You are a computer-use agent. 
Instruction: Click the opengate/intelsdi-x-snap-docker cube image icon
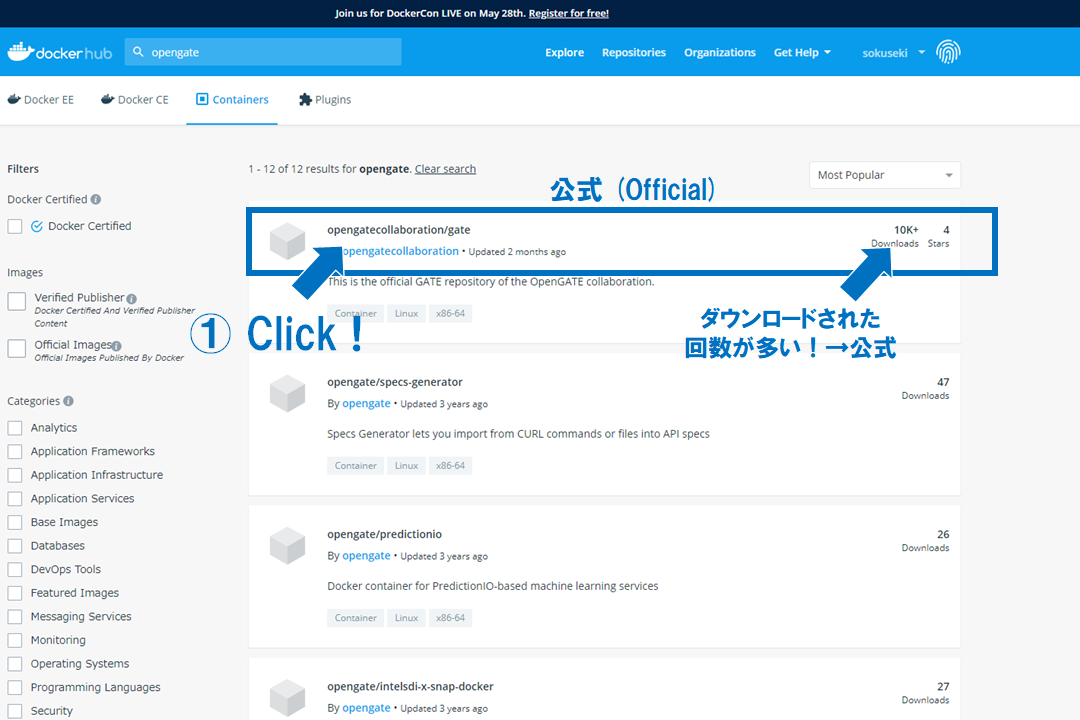click(x=287, y=698)
